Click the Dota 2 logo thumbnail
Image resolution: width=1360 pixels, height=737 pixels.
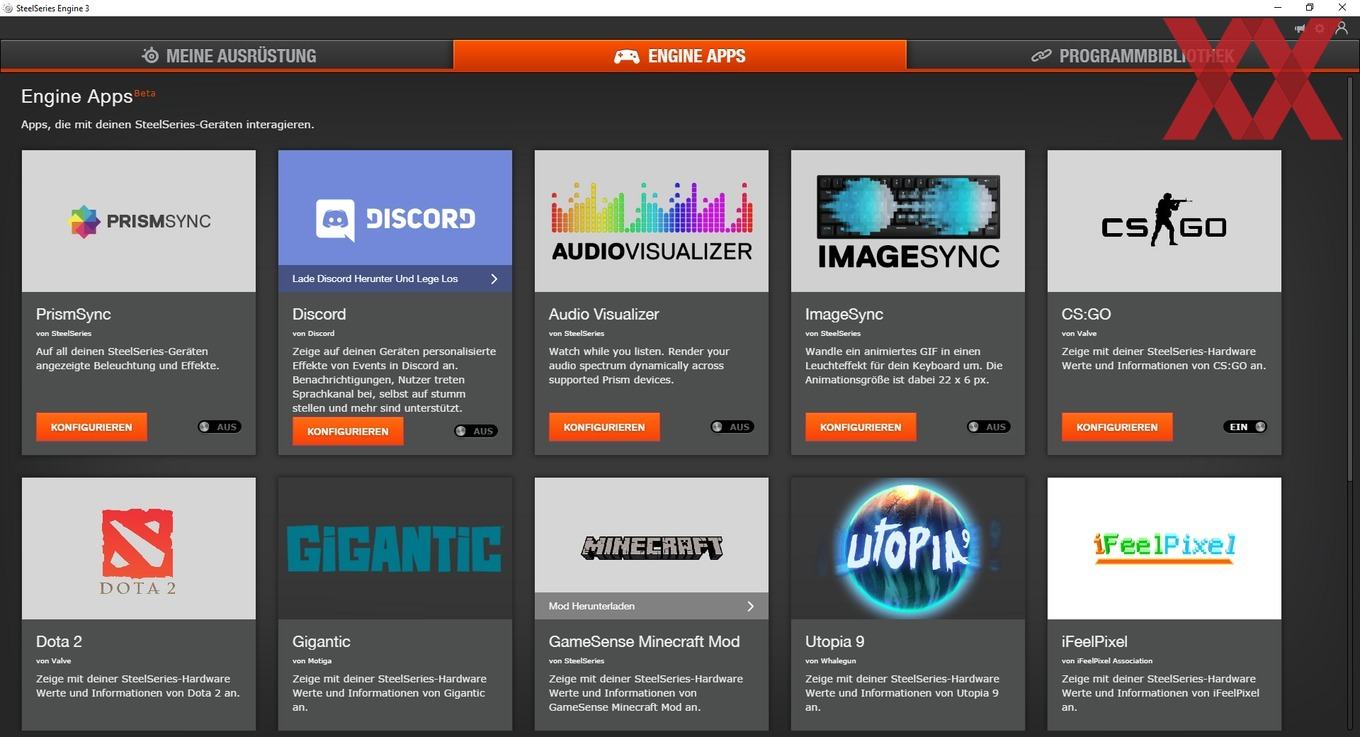coord(139,548)
